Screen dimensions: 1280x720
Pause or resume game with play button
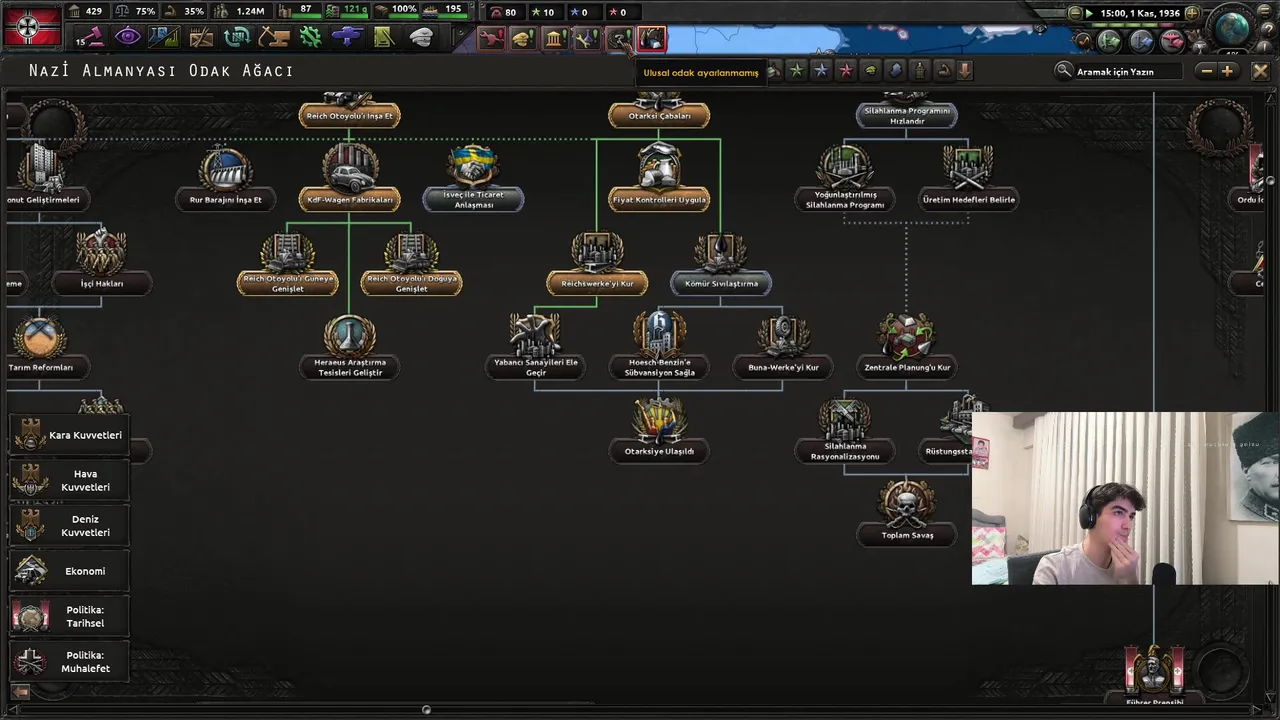coord(1089,13)
